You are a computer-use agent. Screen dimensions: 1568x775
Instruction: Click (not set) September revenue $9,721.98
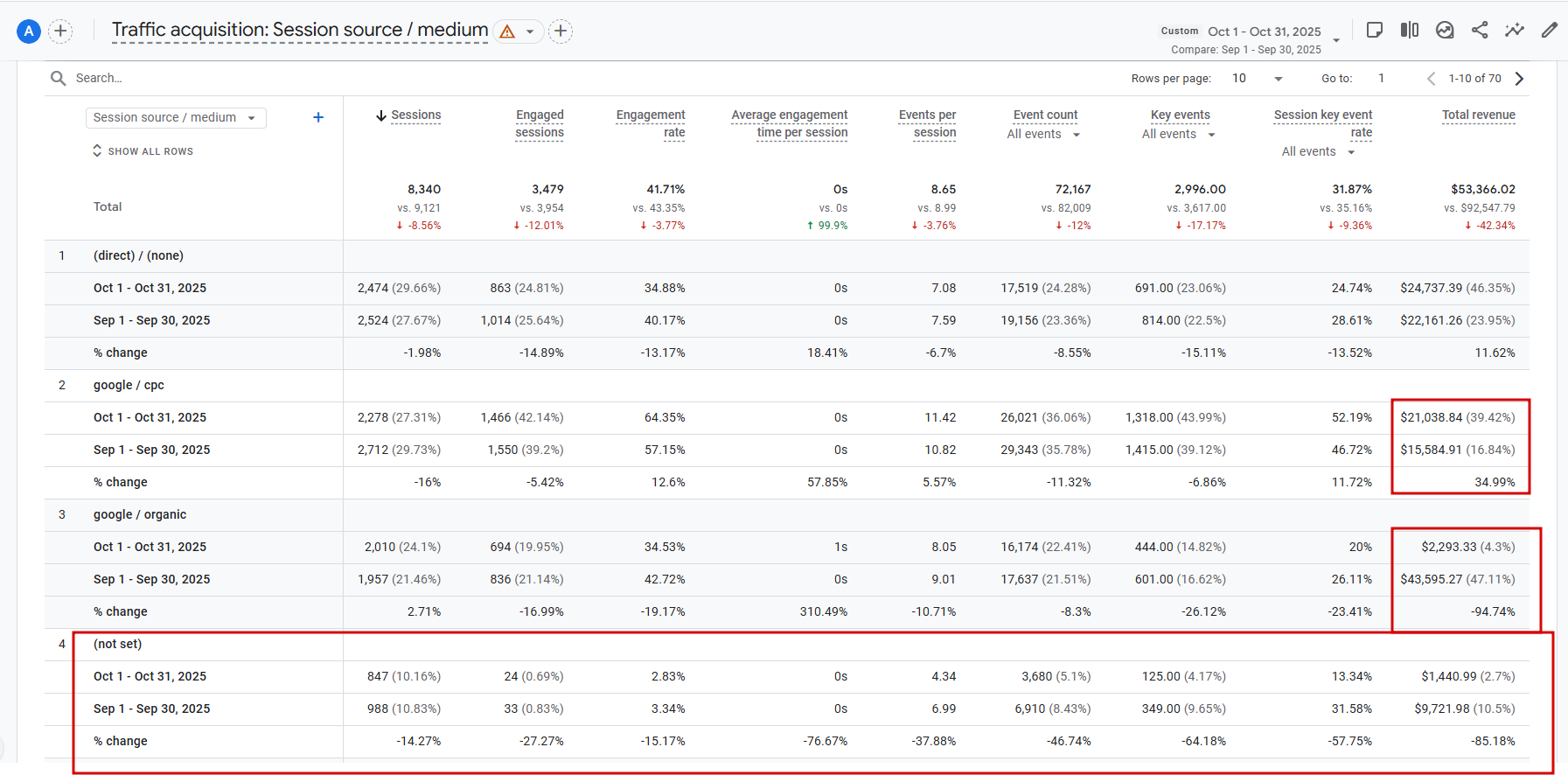pyautogui.click(x=1442, y=709)
